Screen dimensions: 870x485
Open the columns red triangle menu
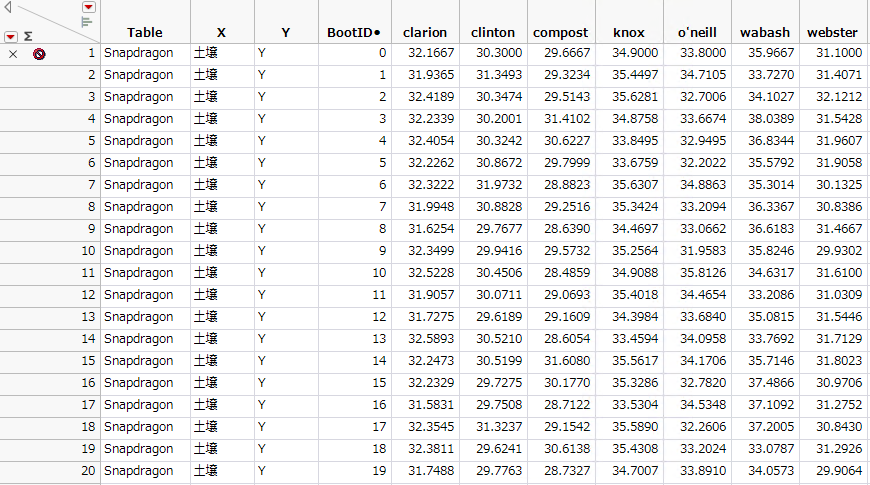88,7
